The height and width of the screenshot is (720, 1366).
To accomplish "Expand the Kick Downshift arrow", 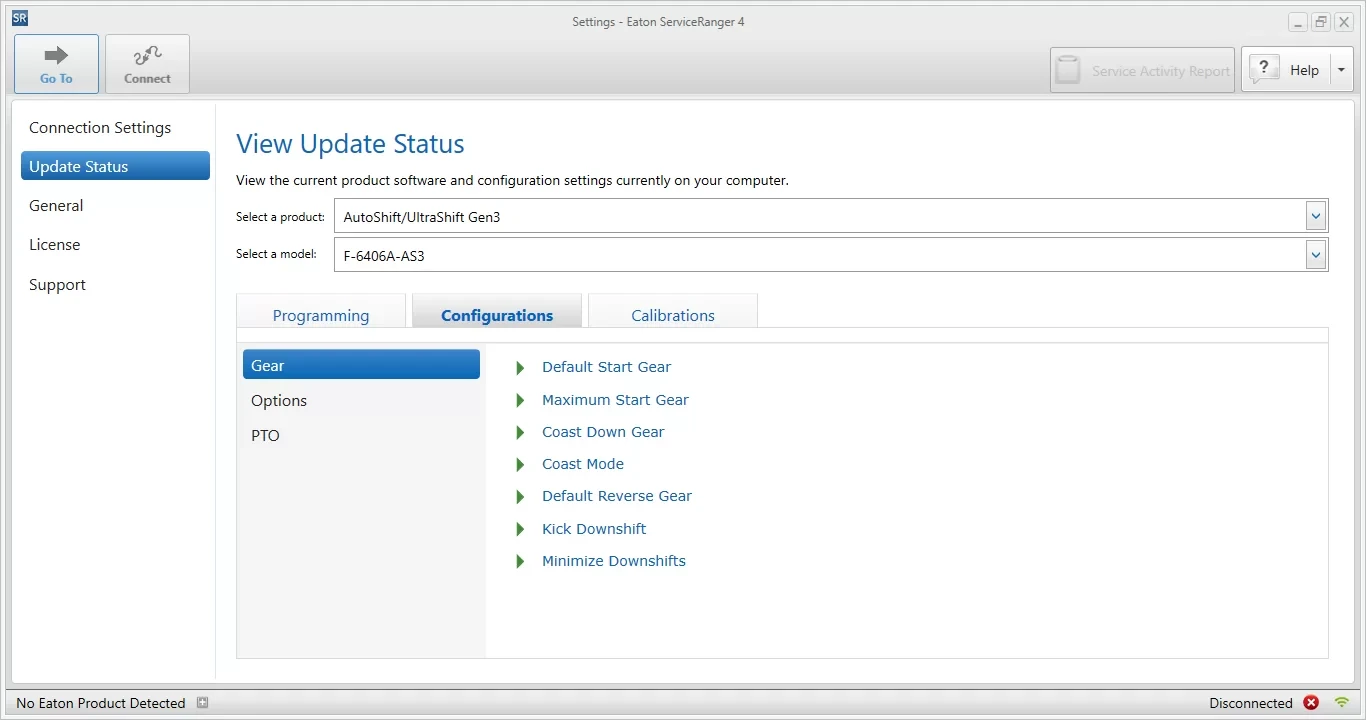I will pos(520,529).
